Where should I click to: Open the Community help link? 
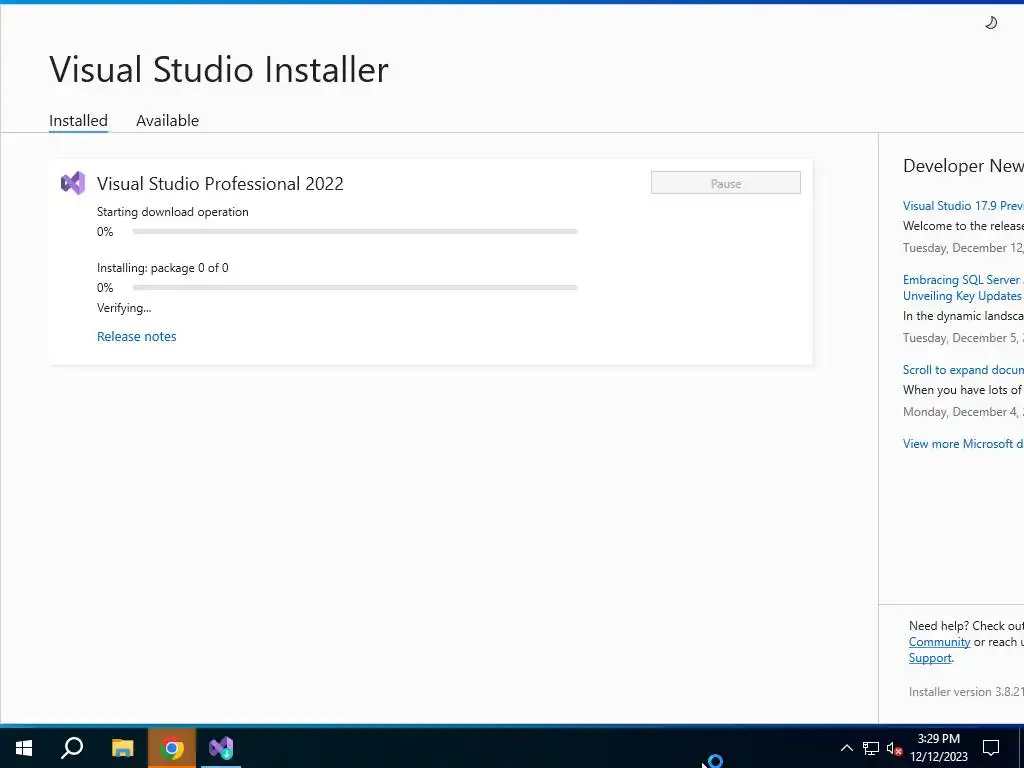[939, 642]
